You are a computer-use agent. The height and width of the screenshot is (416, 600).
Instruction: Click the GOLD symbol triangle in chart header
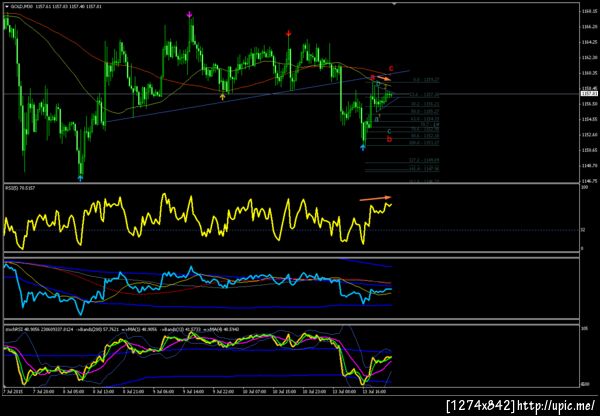[7, 7]
